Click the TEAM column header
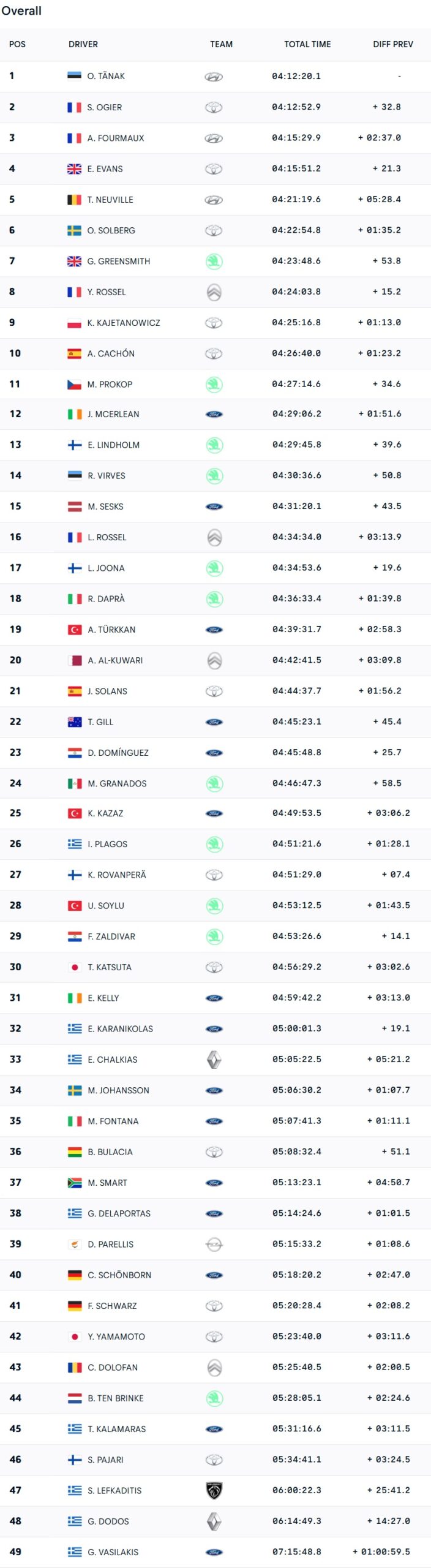This screenshot has height=1568, width=431. 221,45
